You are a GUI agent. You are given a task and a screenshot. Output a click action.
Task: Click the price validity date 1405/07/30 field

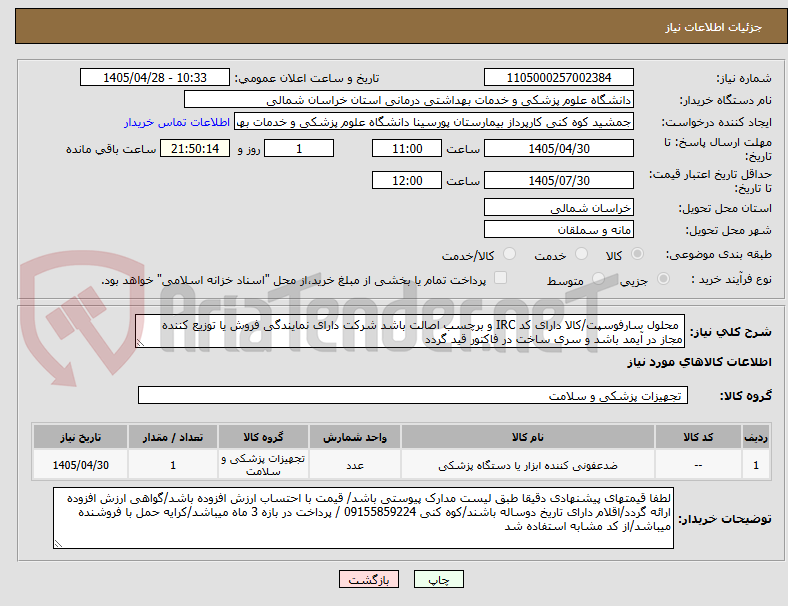click(x=559, y=180)
